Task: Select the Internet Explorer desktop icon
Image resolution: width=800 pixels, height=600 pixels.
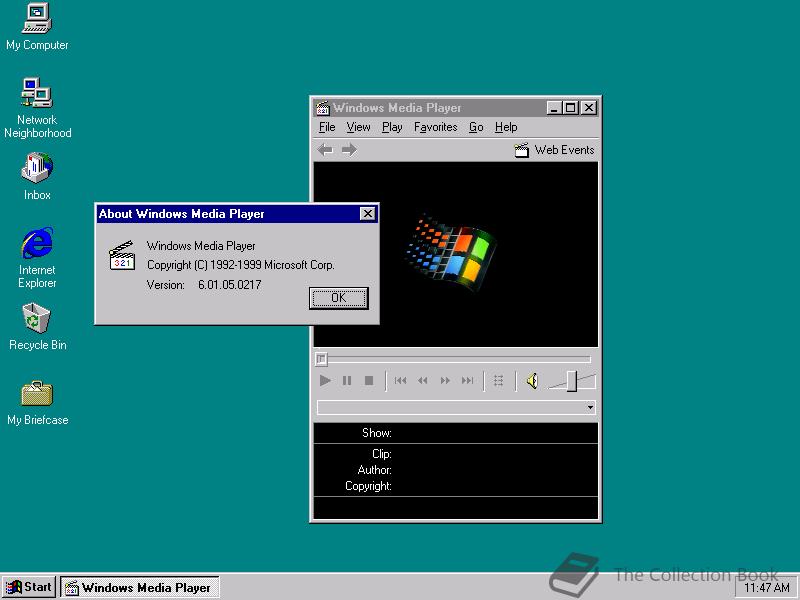Action: pyautogui.click(x=37, y=258)
